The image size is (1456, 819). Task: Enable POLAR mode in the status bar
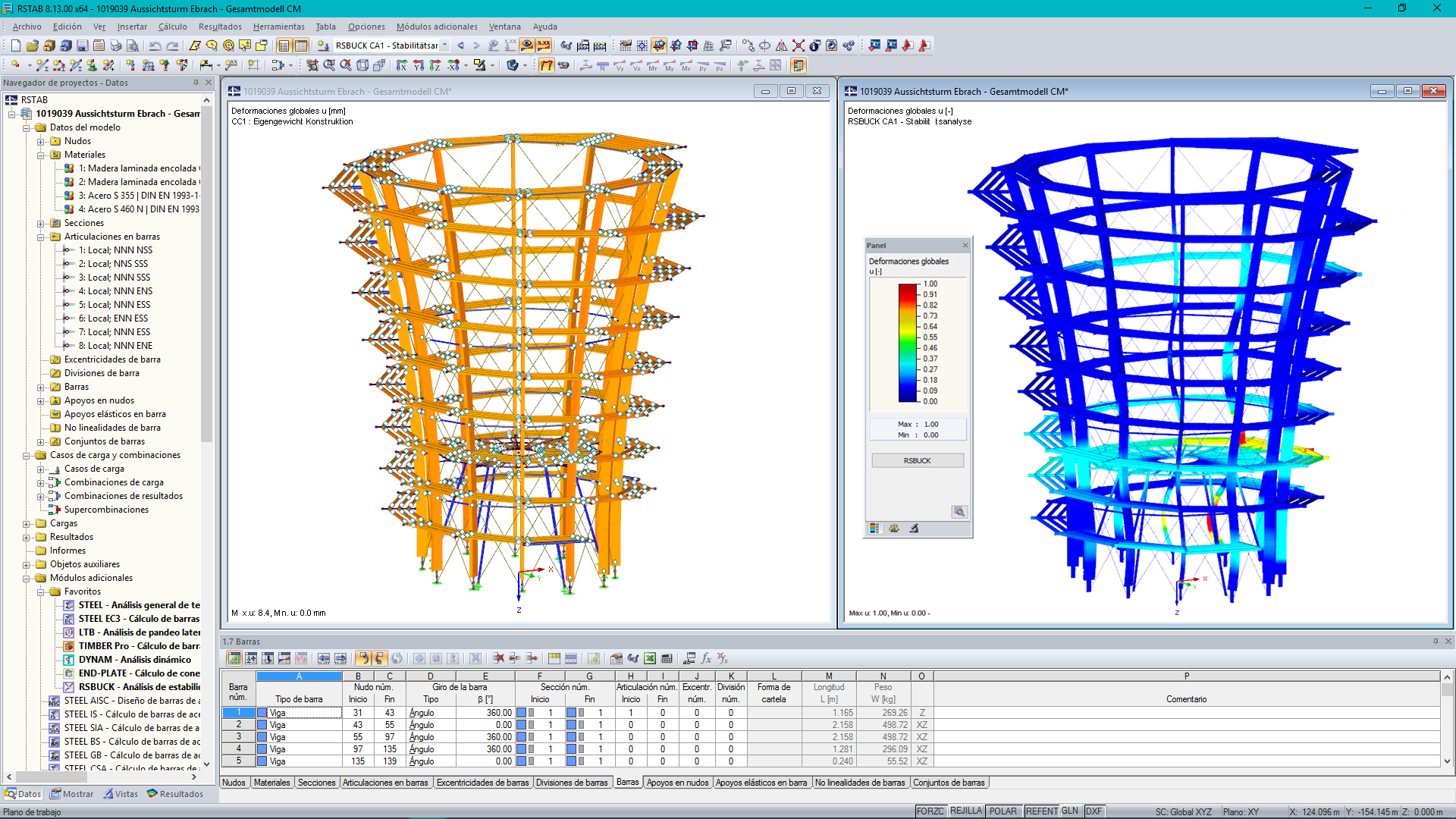tap(1003, 811)
